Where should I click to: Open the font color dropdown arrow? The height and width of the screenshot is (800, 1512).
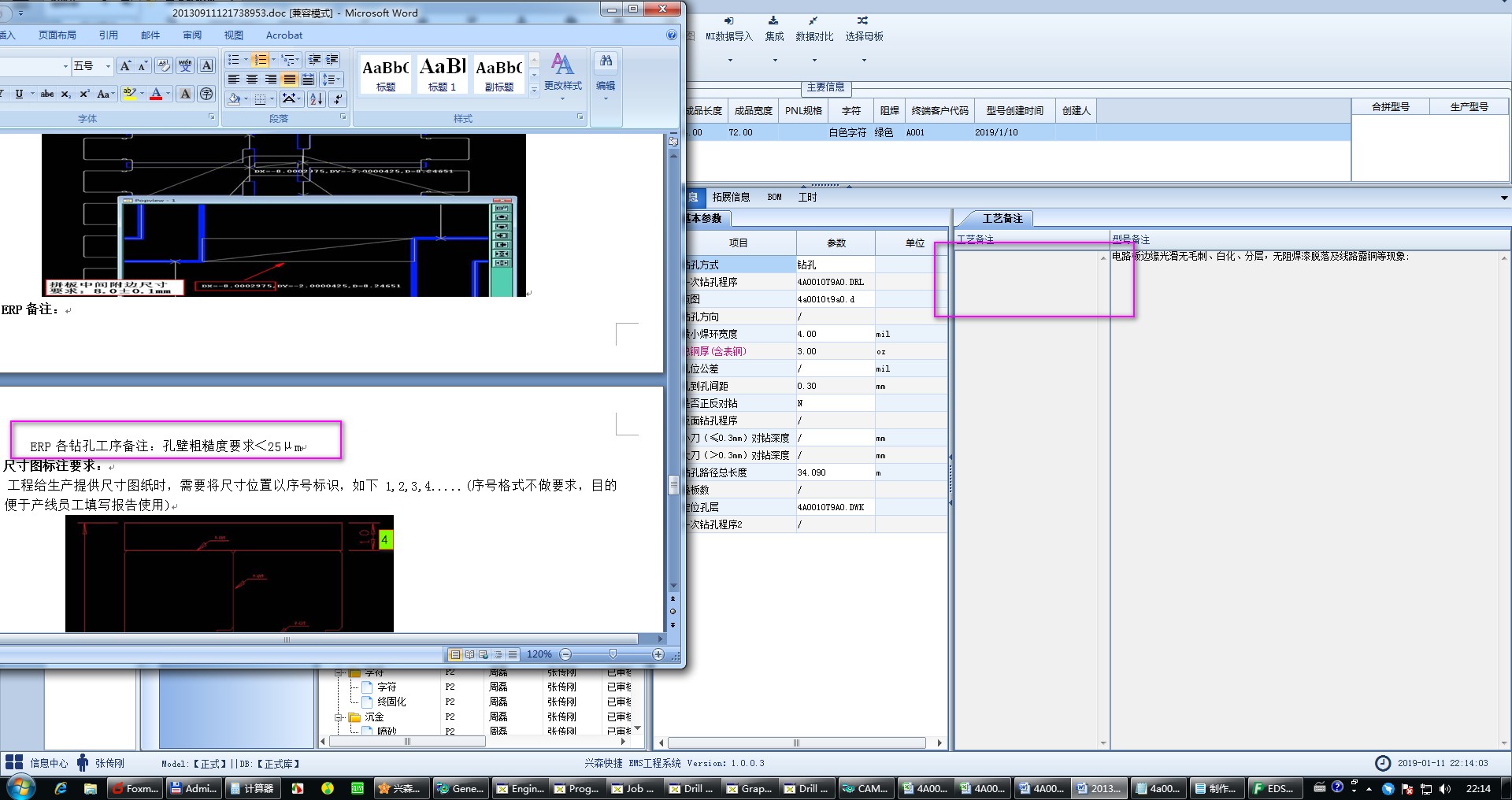[168, 94]
